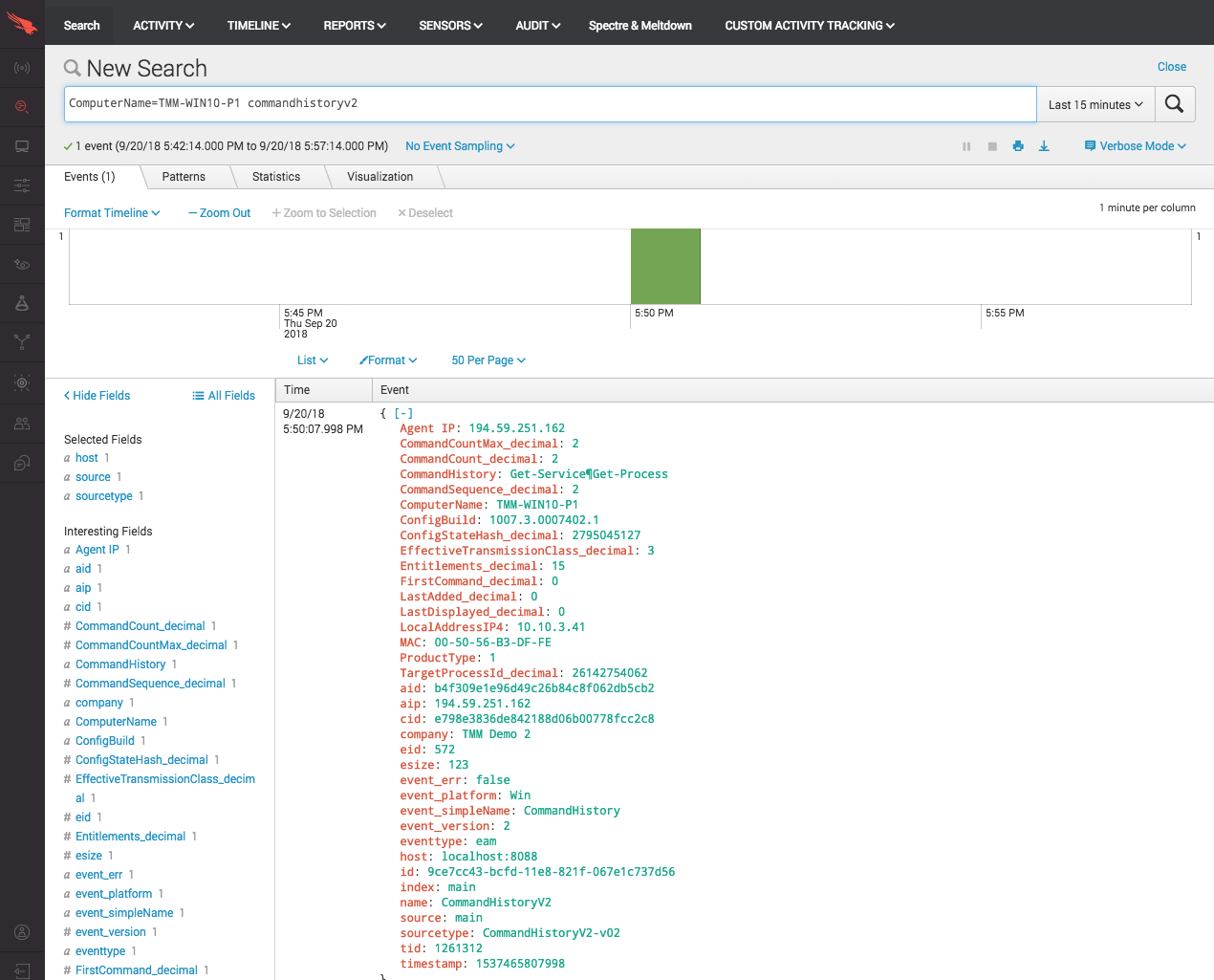
Task: Click Hide Fields
Action: 97,396
